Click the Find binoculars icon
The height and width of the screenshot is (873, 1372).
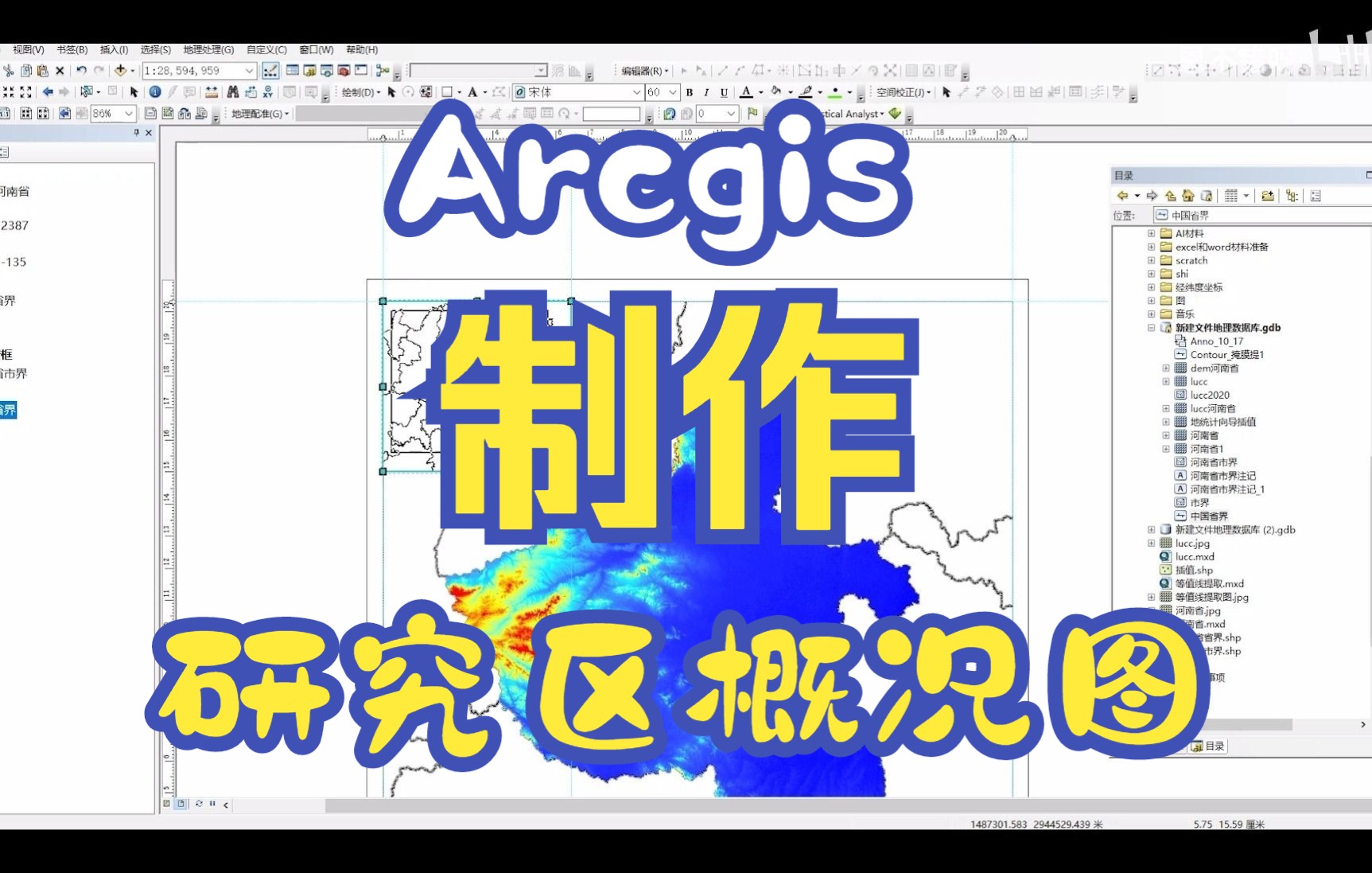(233, 92)
